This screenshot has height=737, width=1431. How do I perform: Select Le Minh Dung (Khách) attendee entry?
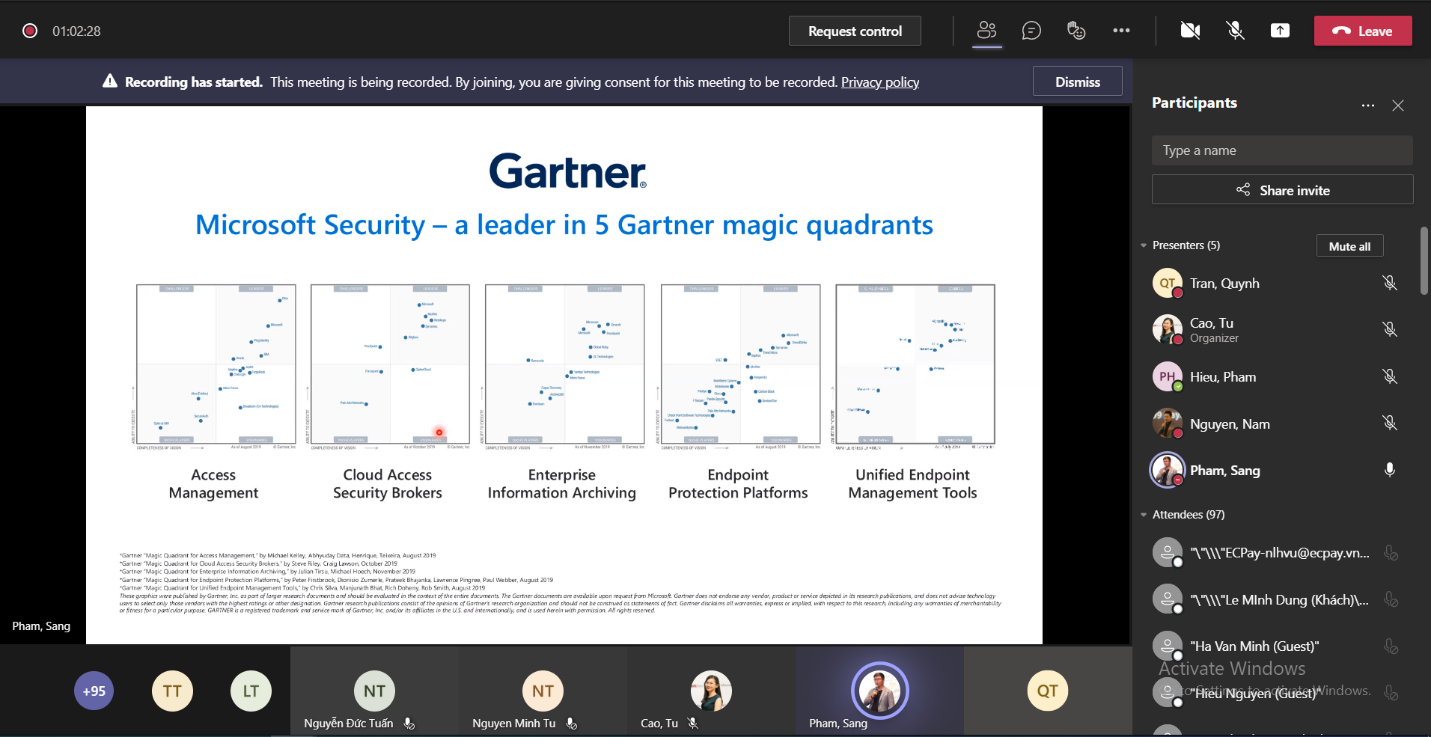1277,600
